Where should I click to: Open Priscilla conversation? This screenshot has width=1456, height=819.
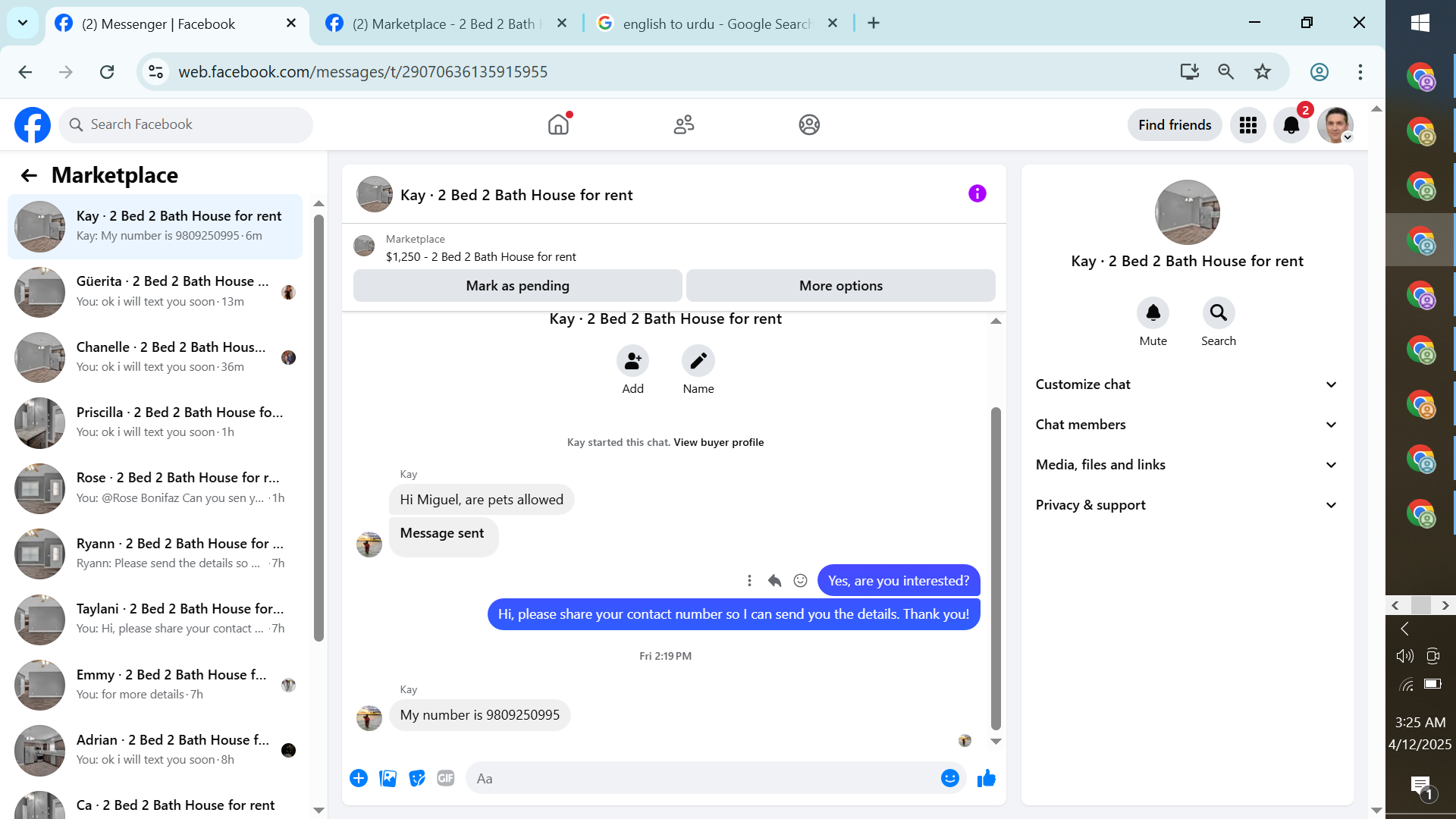155,422
